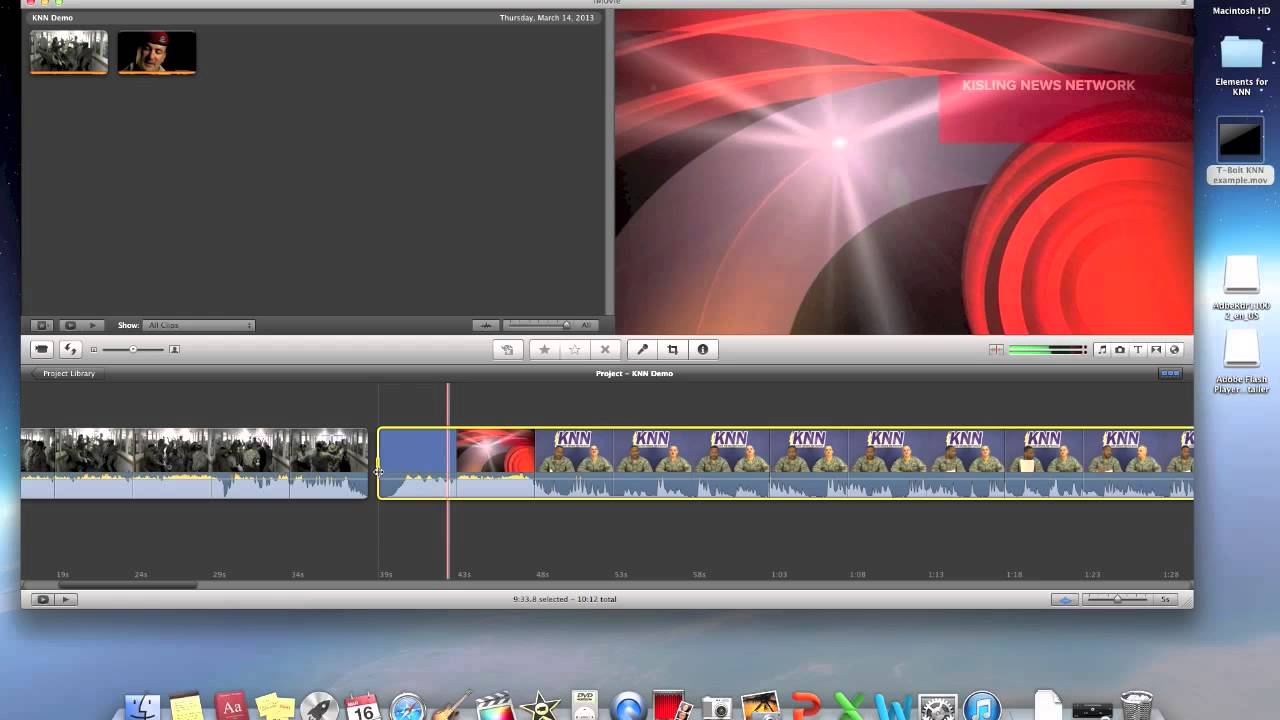Click the red playhead in the timeline

coord(448,480)
